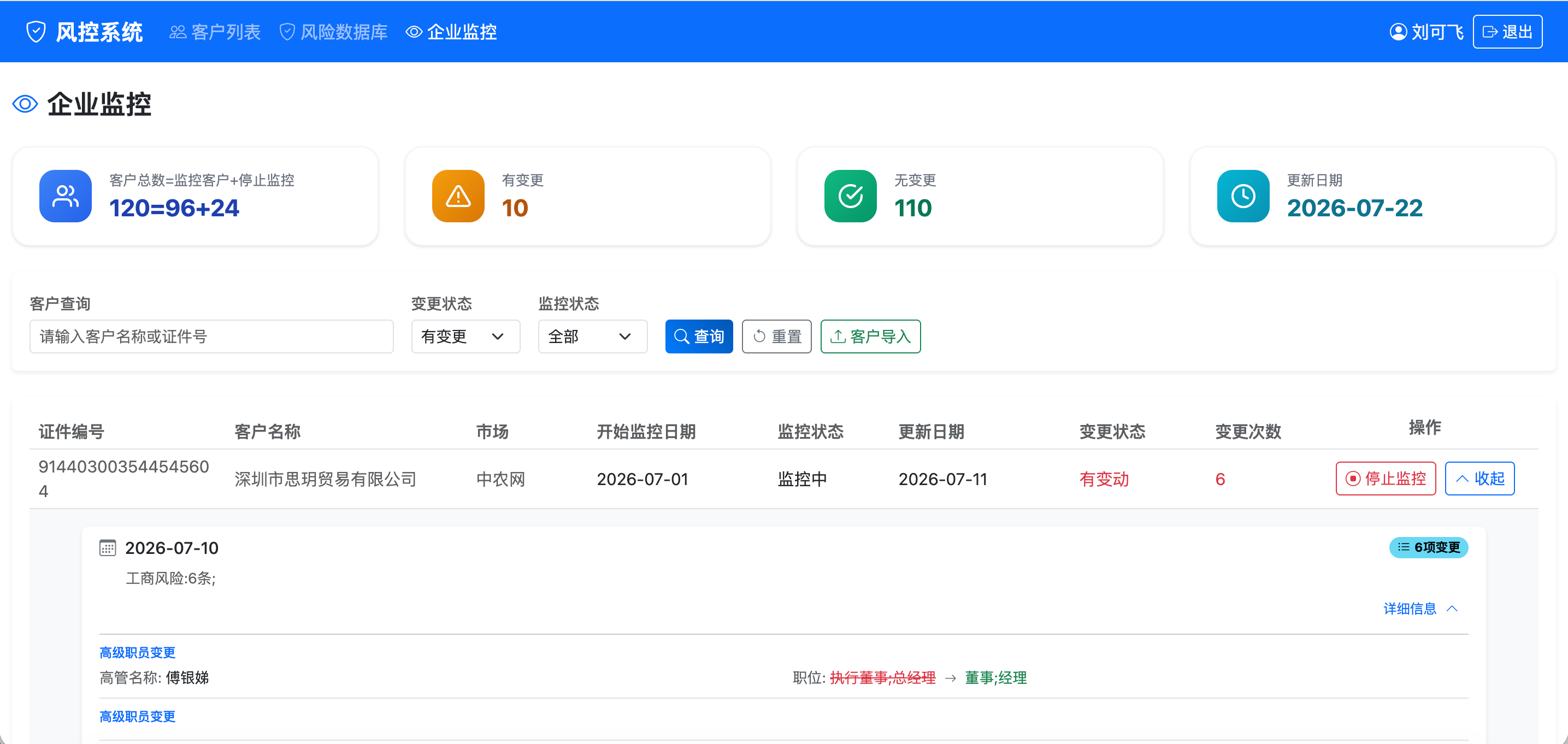The width and height of the screenshot is (1568, 744).
Task: Click the username 刘可飞
Action: (1437, 32)
